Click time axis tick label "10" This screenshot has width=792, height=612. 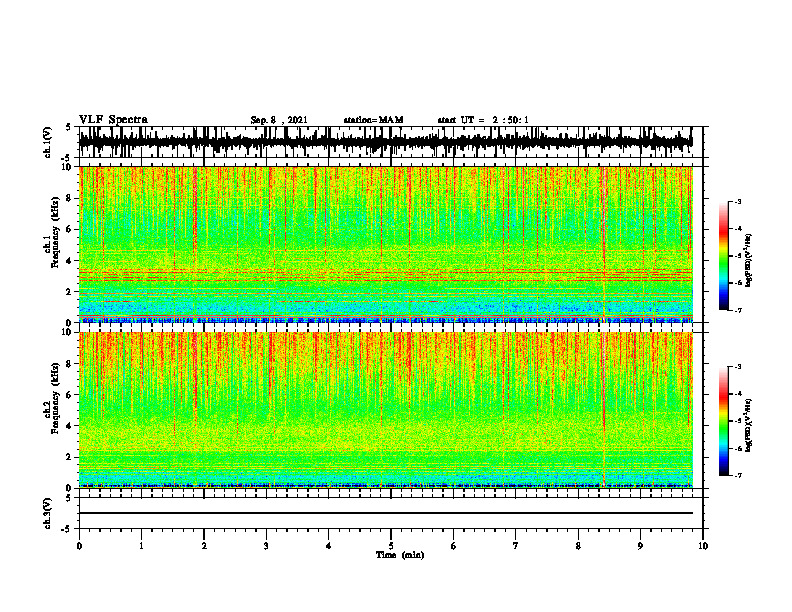pyautogui.click(x=703, y=546)
